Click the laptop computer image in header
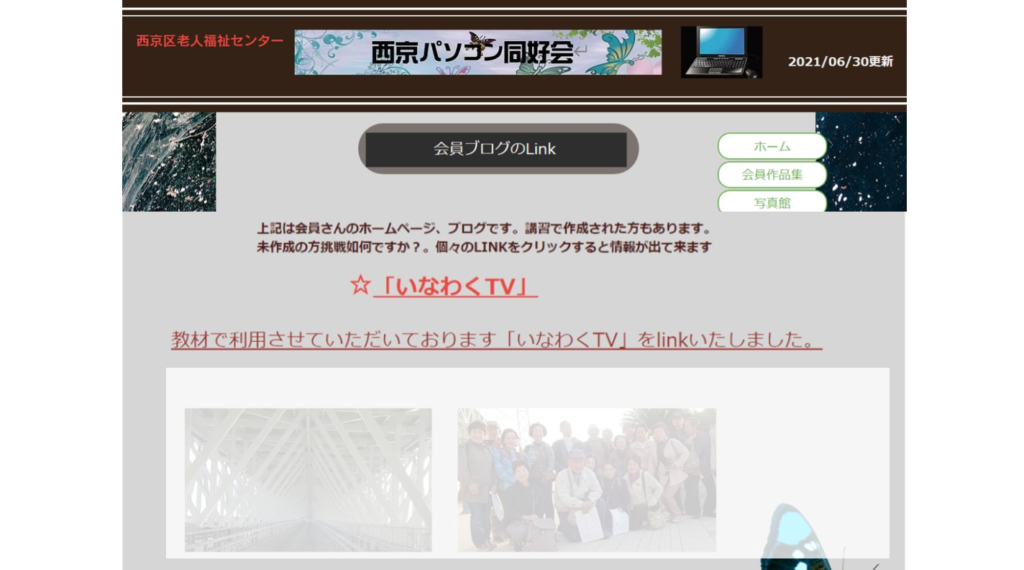The height and width of the screenshot is (570, 1024). click(721, 52)
